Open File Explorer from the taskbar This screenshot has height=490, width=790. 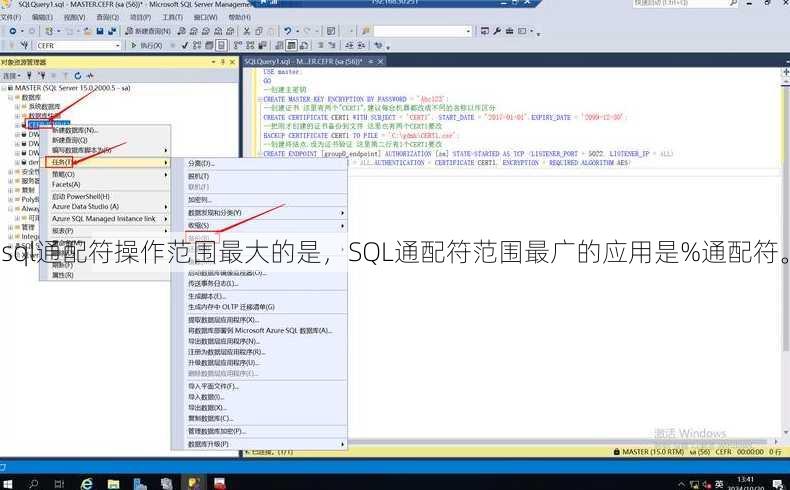(113, 484)
